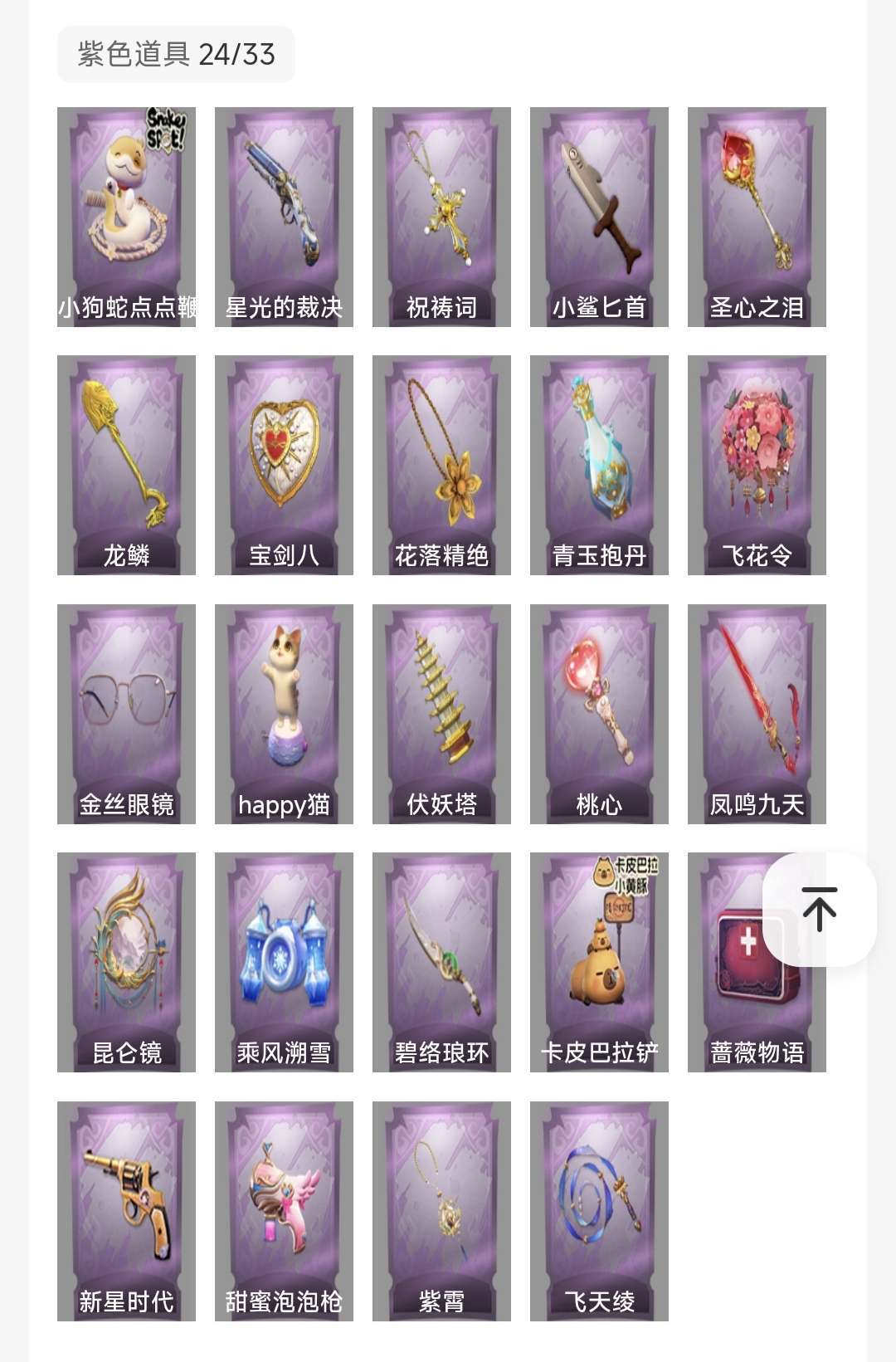Viewport: 896px width, 1362px height.
Task: Tap the 紫色道具 24/33 category label
Action: click(176, 54)
